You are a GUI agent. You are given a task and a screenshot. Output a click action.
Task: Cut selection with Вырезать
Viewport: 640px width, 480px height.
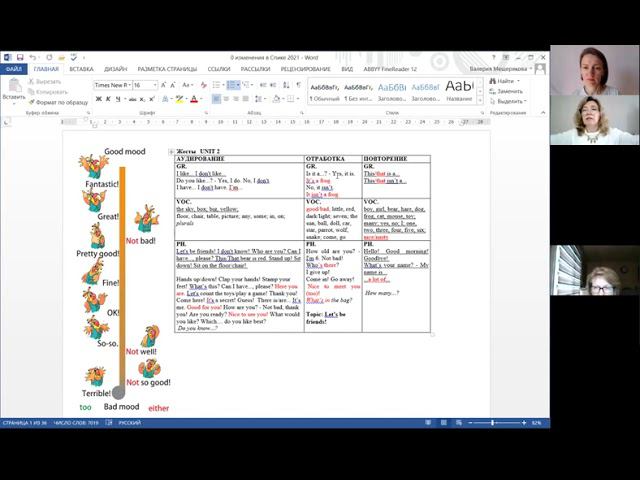44,82
